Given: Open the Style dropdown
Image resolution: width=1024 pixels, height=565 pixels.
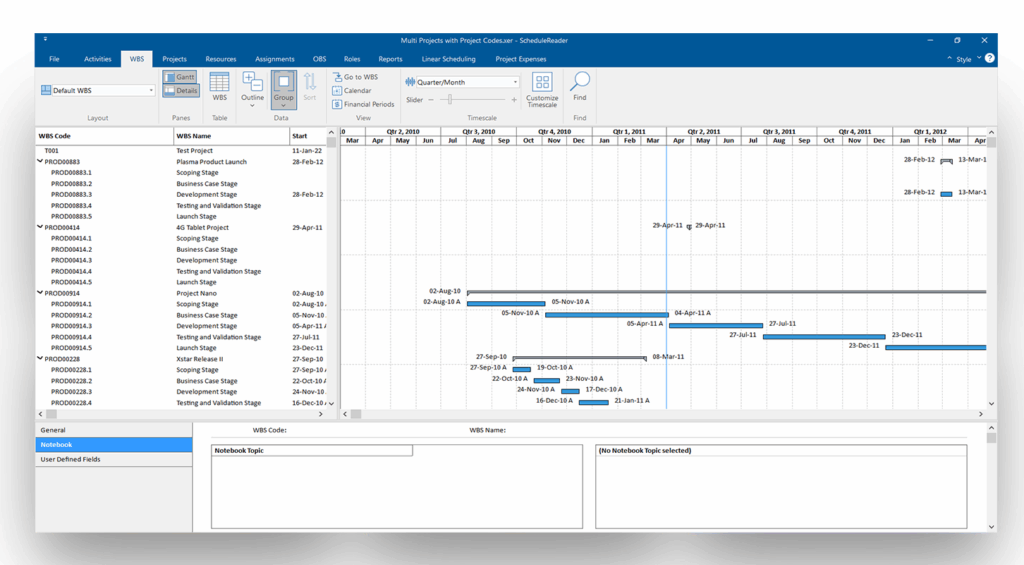Looking at the screenshot, I should (967, 59).
